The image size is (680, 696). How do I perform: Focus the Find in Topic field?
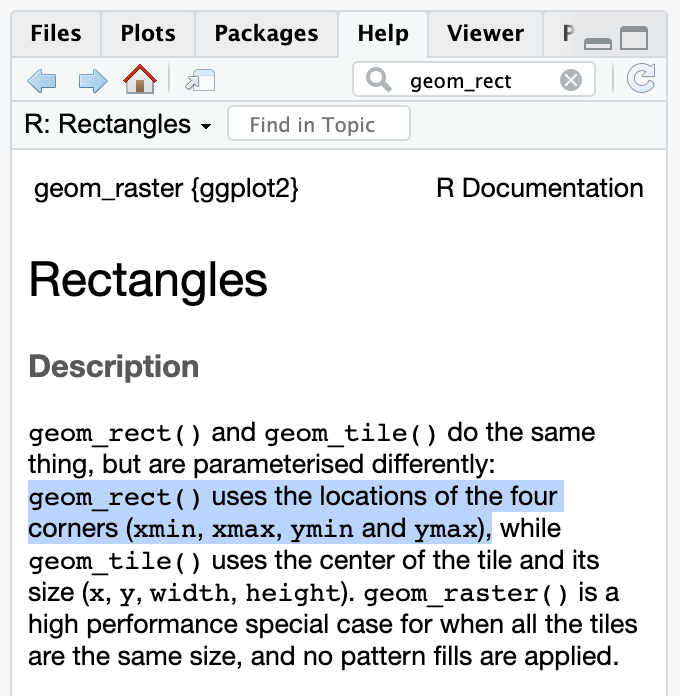point(318,125)
